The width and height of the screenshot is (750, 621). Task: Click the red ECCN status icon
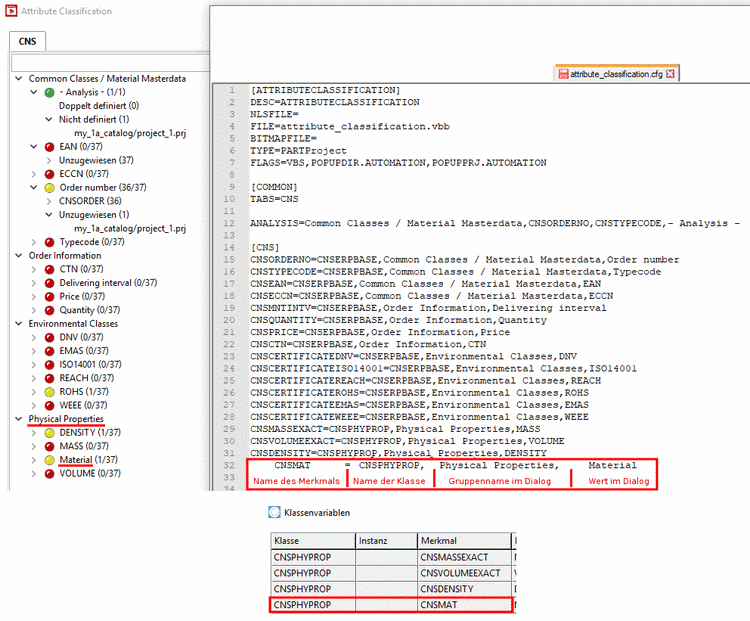[x=49, y=174]
